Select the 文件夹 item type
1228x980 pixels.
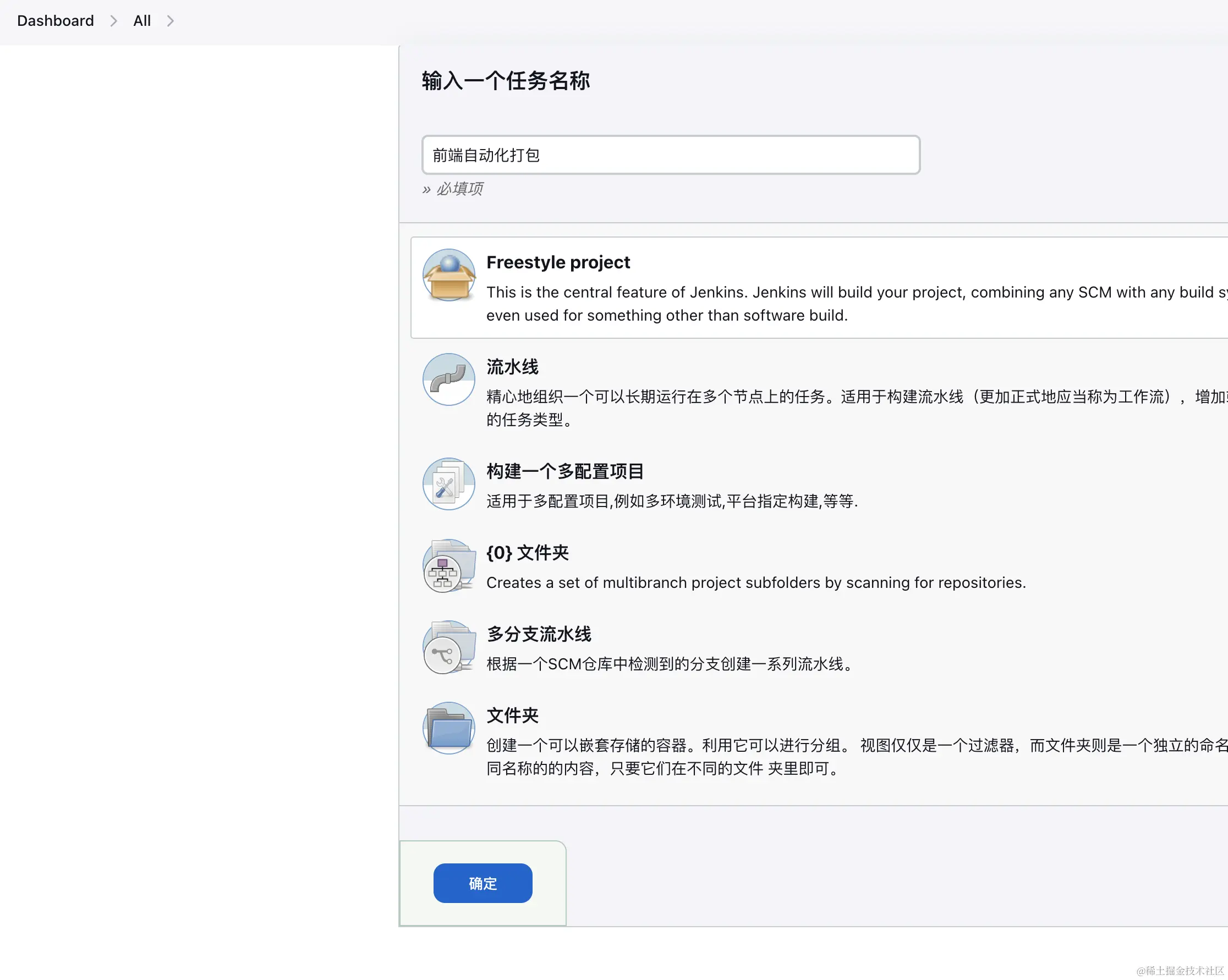click(512, 715)
